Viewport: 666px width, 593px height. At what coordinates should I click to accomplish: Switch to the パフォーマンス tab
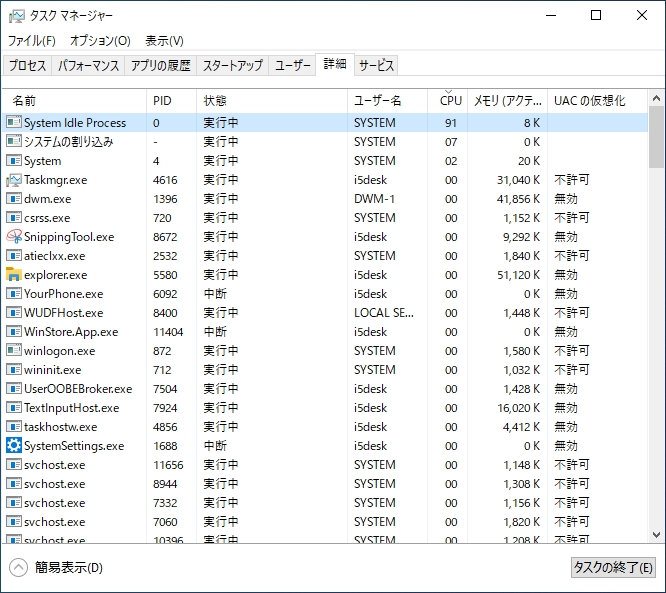[x=88, y=65]
